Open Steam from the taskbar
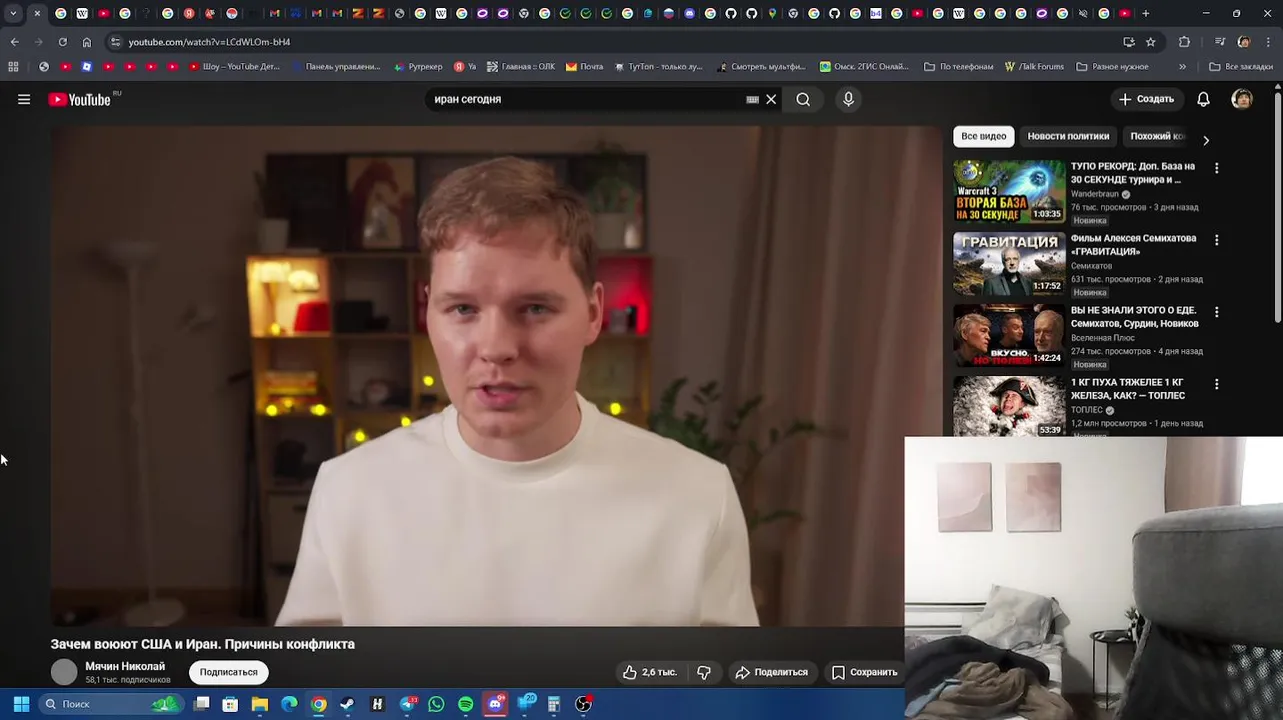Viewport: 1283px width, 720px height. tap(347, 704)
